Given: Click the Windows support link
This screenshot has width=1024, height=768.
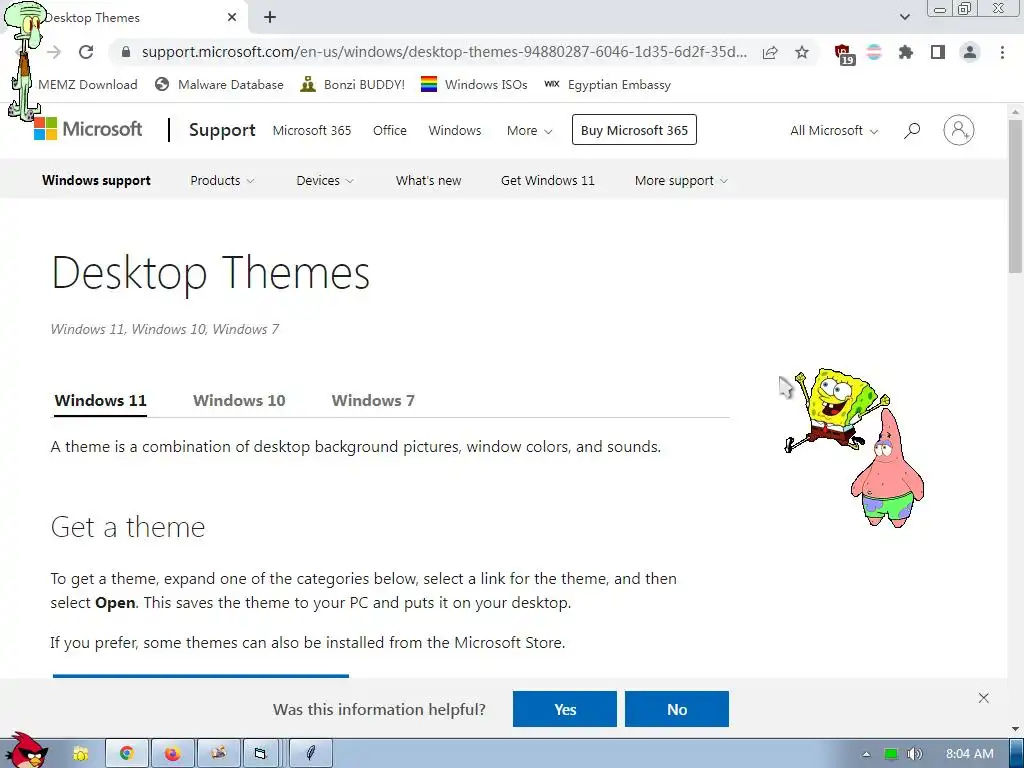Looking at the screenshot, I should coord(96,180).
